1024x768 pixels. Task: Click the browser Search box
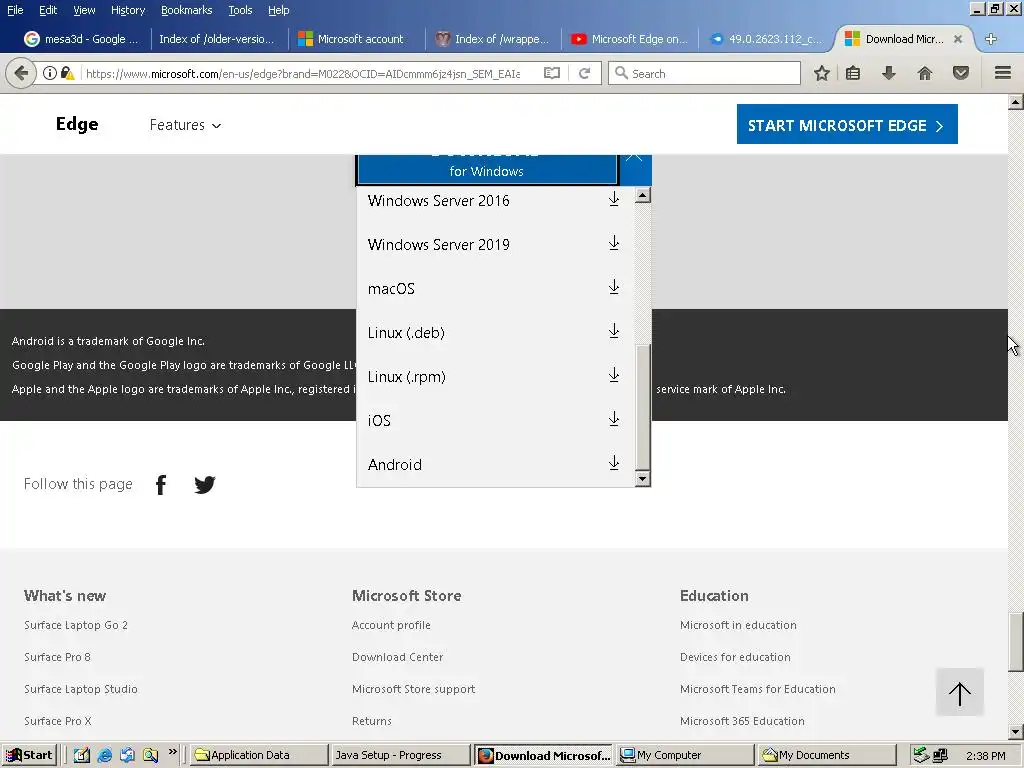pos(704,73)
